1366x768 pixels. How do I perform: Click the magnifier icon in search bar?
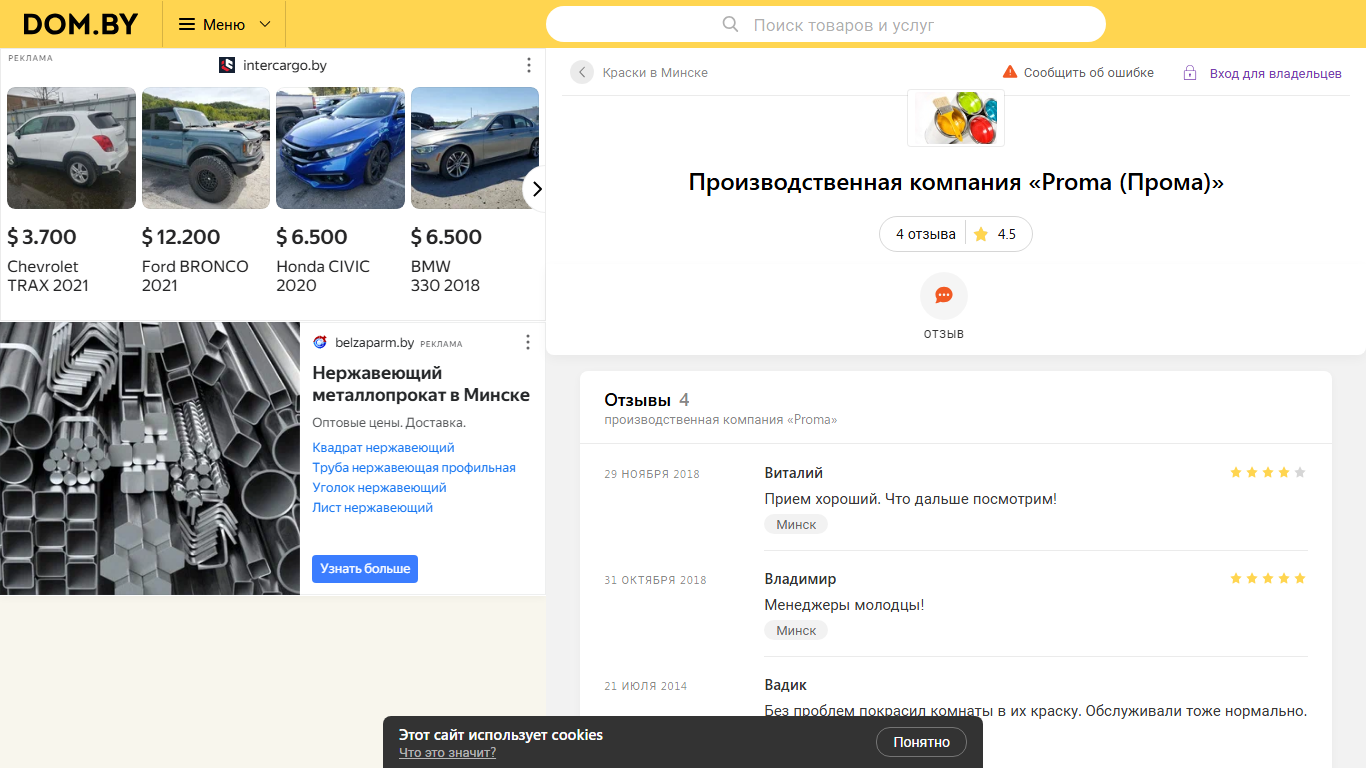tap(730, 24)
